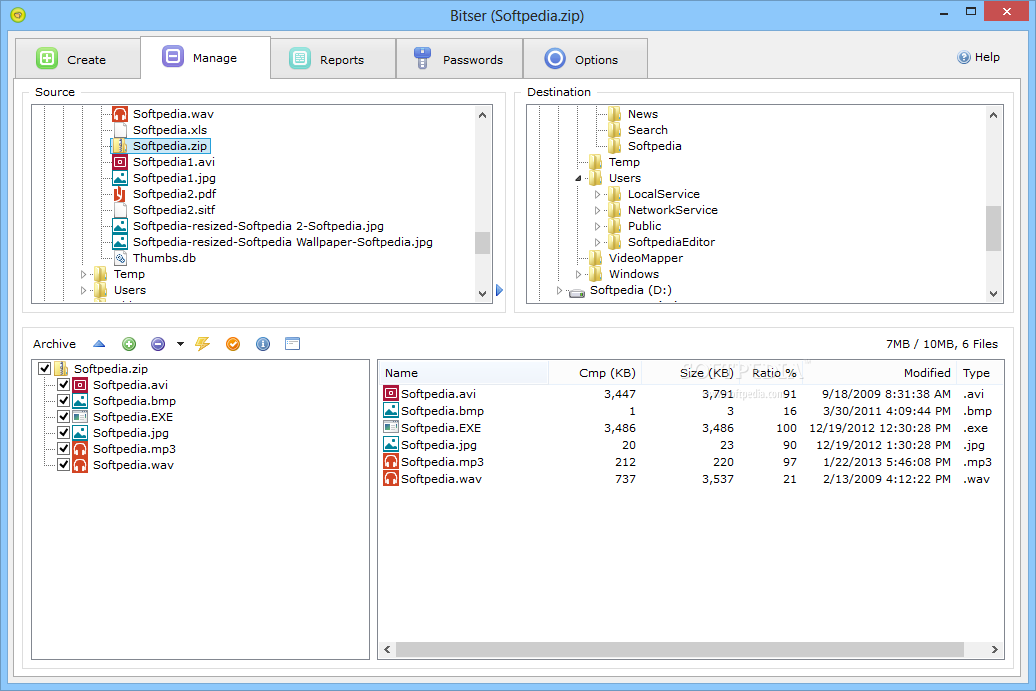This screenshot has width=1036, height=691.
Task: Uncheck the Softpedia.wav checkbox in Archive tree
Action: pyautogui.click(x=64, y=464)
